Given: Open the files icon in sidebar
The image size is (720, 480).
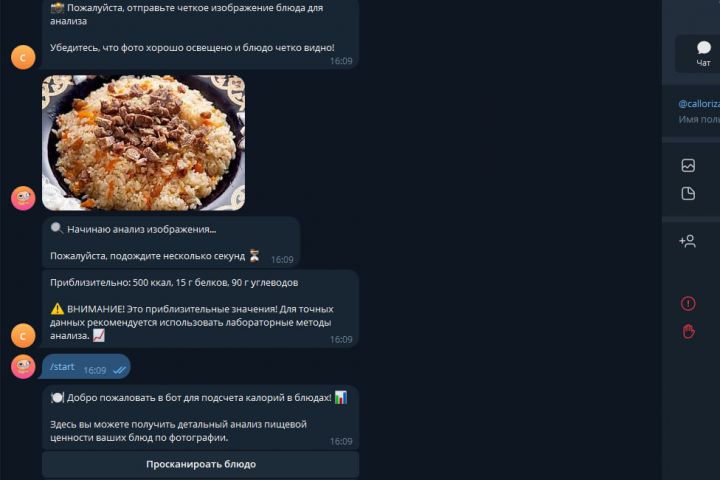Looking at the screenshot, I should [x=688, y=193].
